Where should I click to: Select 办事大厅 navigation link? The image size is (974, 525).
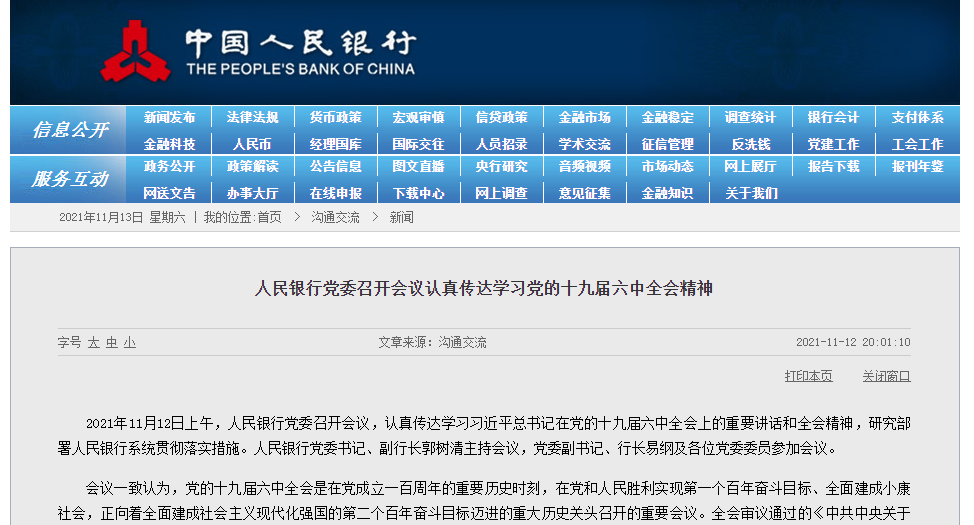click(252, 193)
